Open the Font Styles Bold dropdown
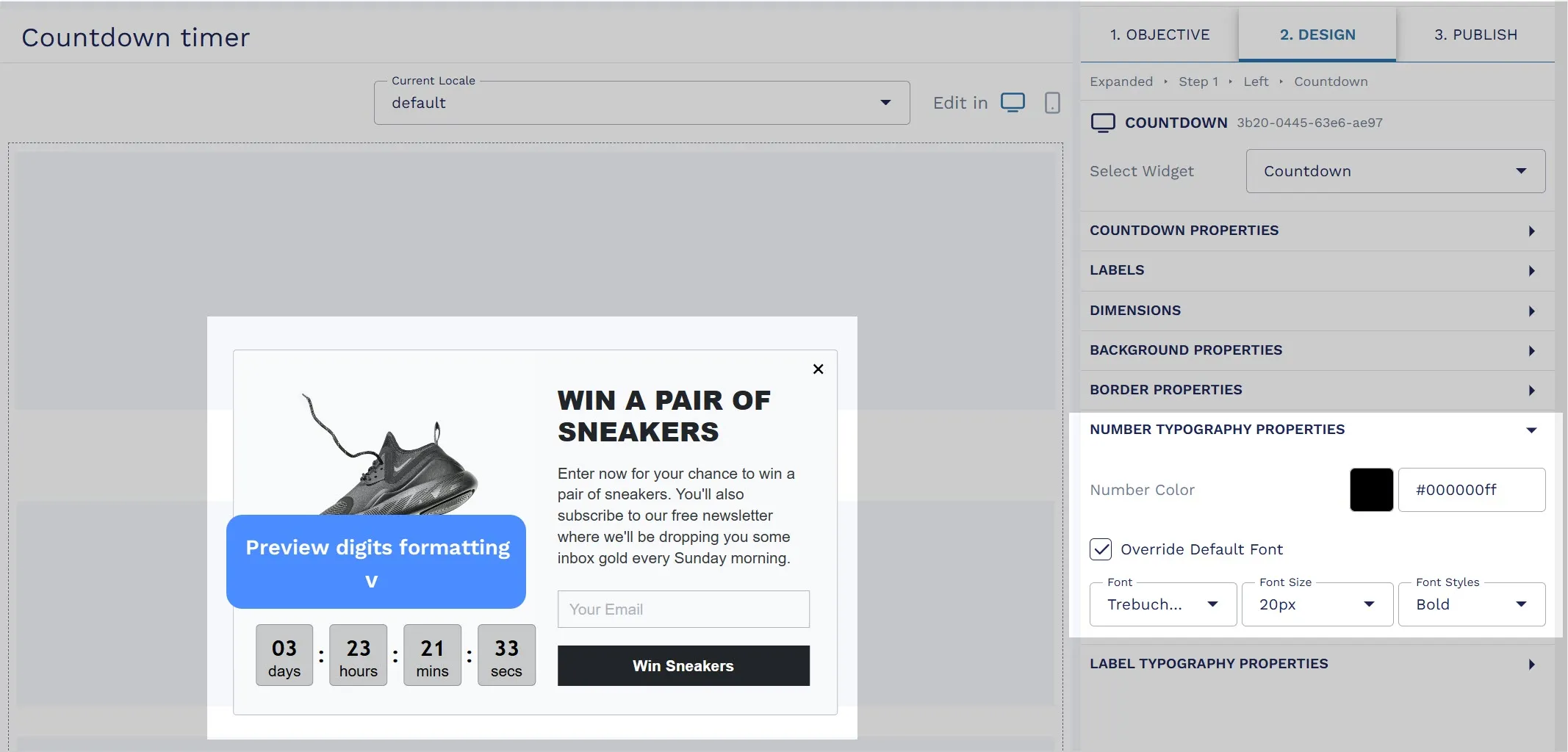 (x=1471, y=604)
